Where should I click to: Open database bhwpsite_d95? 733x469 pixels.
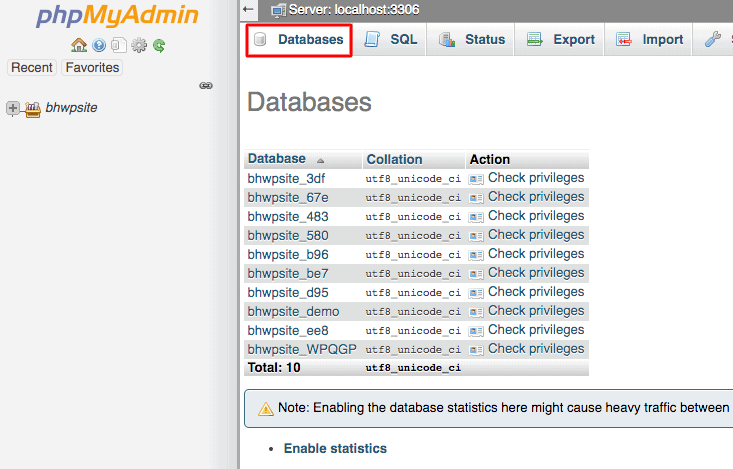[x=288, y=293]
